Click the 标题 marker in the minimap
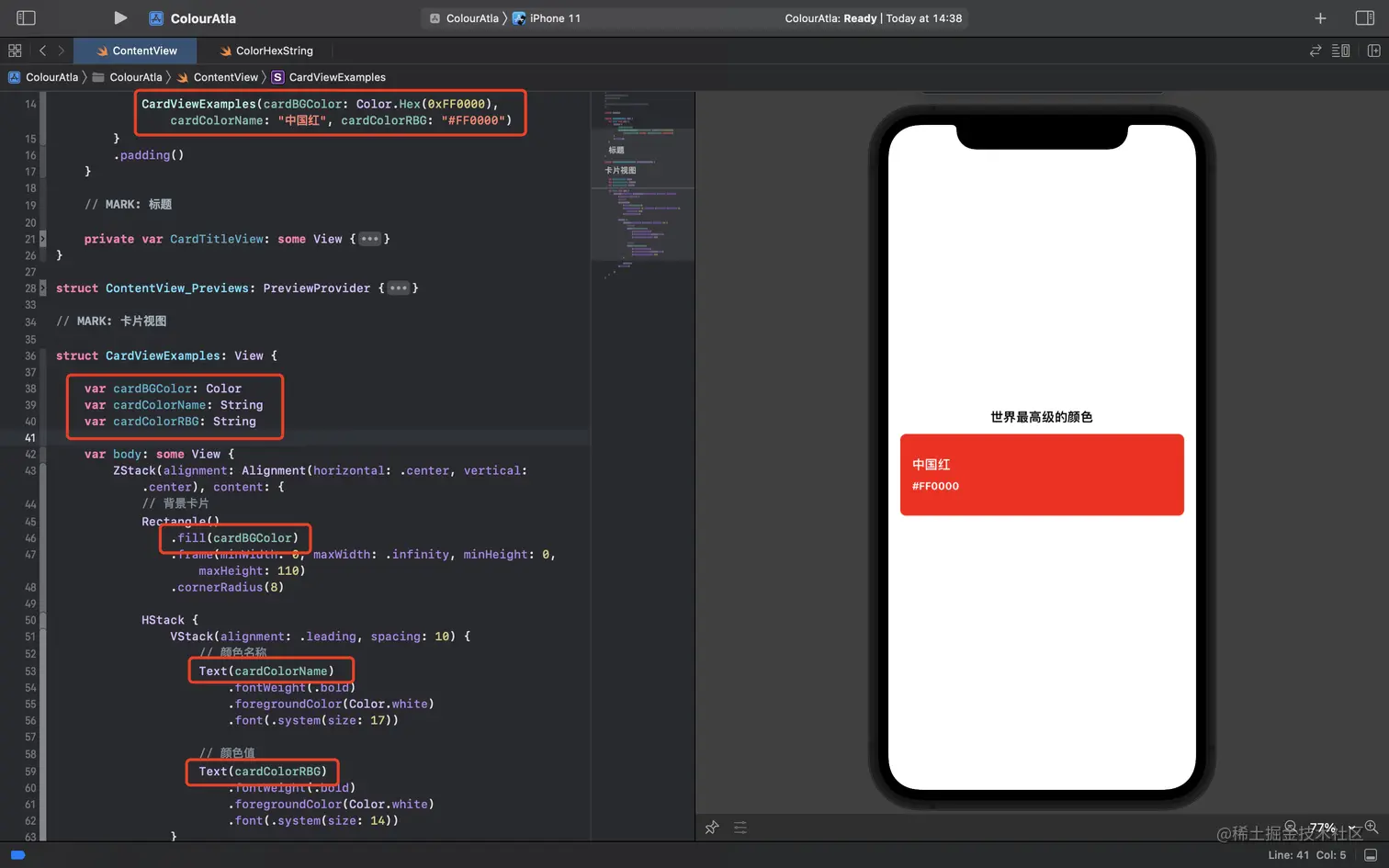 (x=616, y=150)
